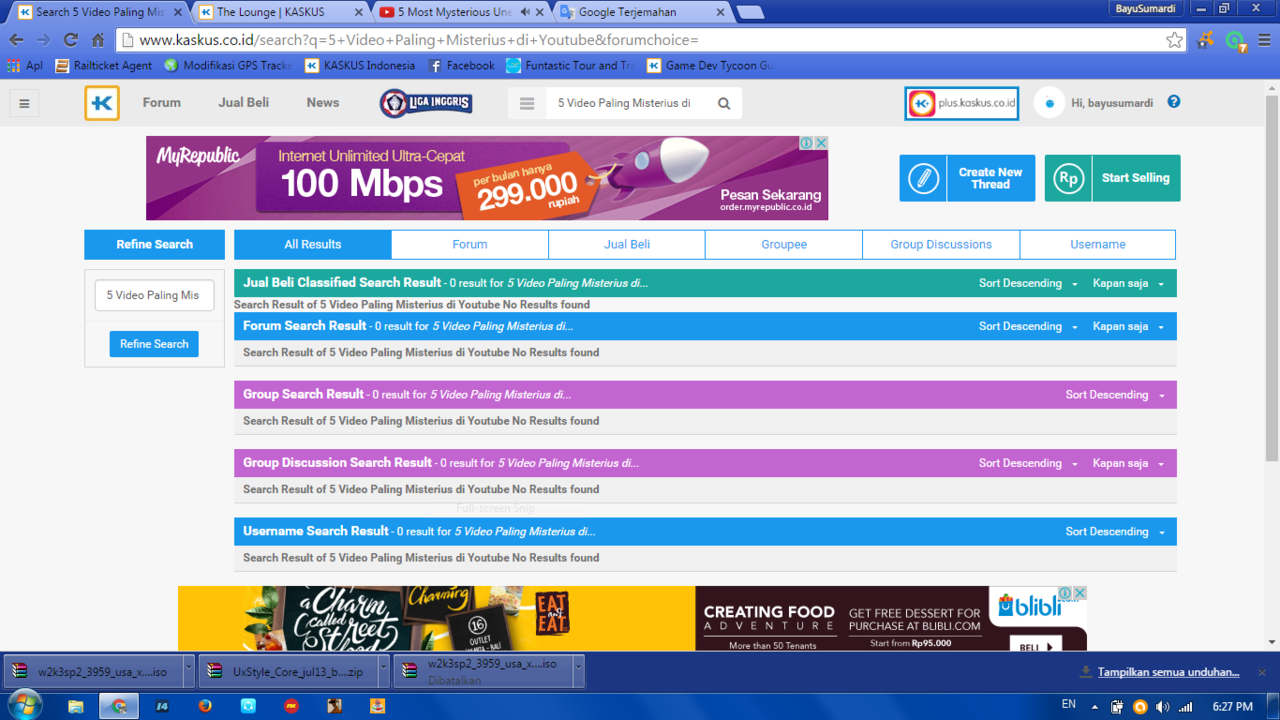The image size is (1280, 720).
Task: Click the Refine Search text input
Action: click(154, 295)
